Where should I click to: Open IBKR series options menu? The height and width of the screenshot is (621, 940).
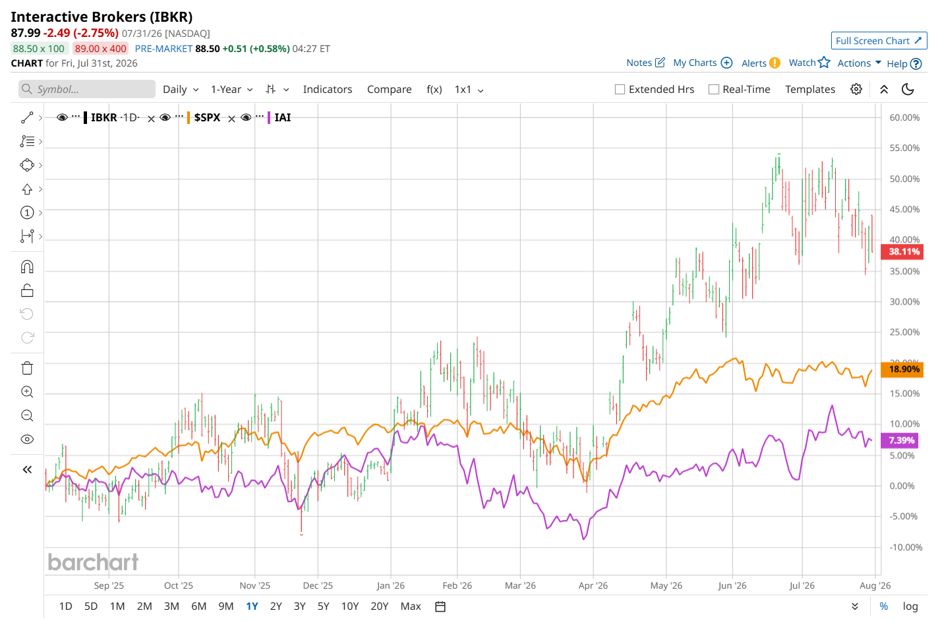click(76, 116)
